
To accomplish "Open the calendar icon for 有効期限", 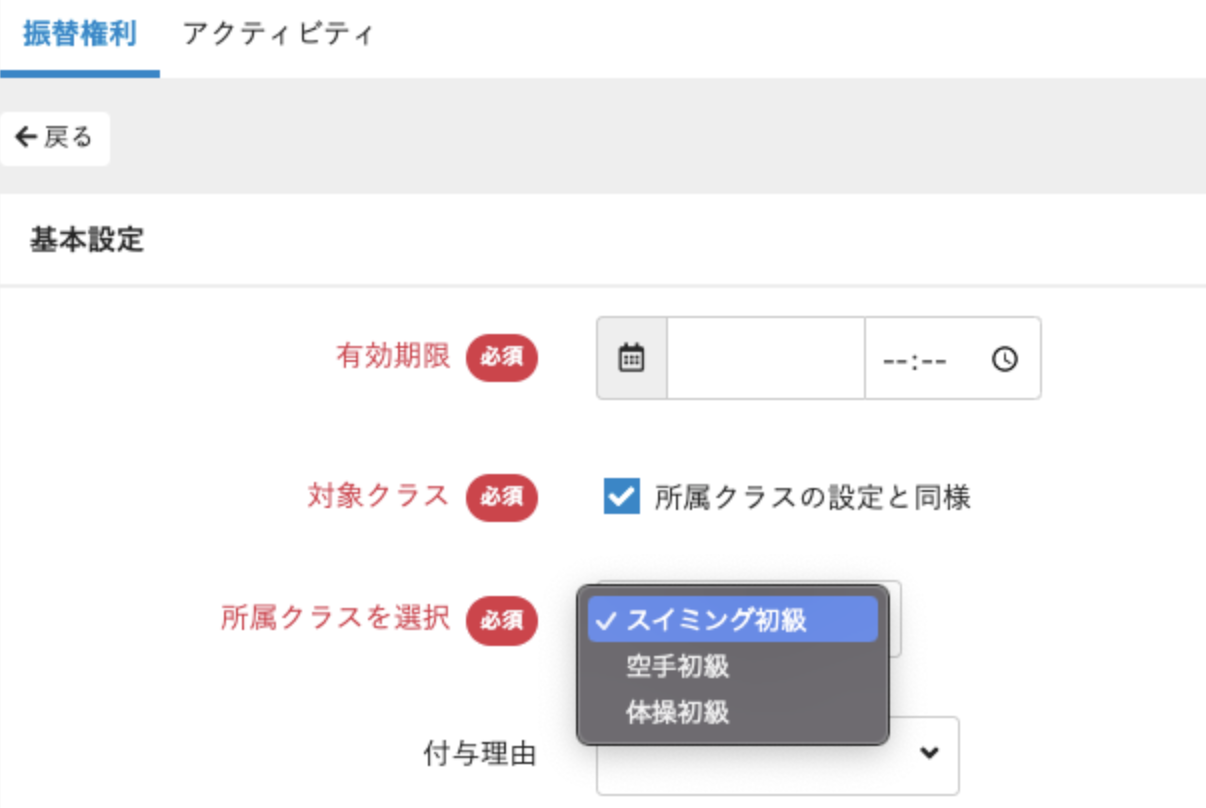I will 631,359.
